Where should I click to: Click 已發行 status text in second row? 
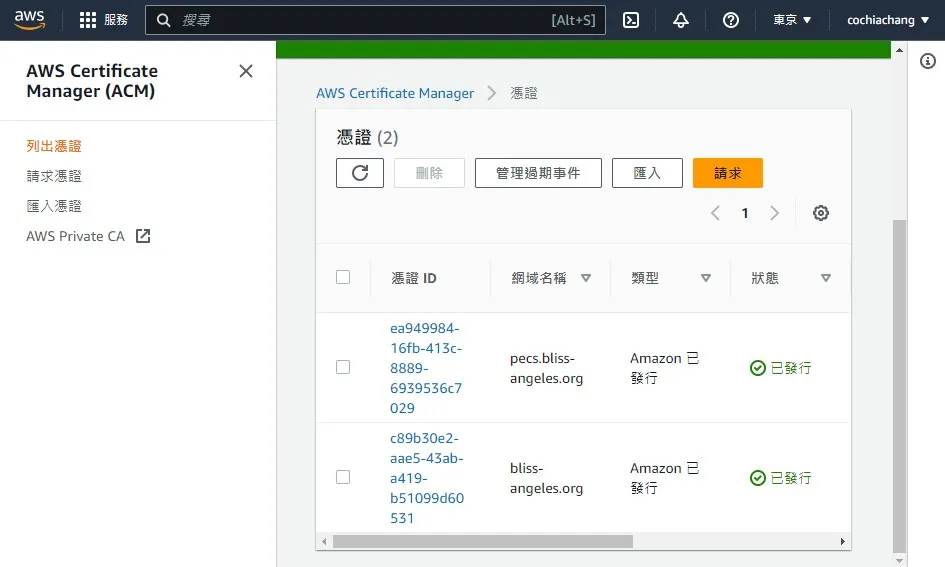pyautogui.click(x=791, y=478)
